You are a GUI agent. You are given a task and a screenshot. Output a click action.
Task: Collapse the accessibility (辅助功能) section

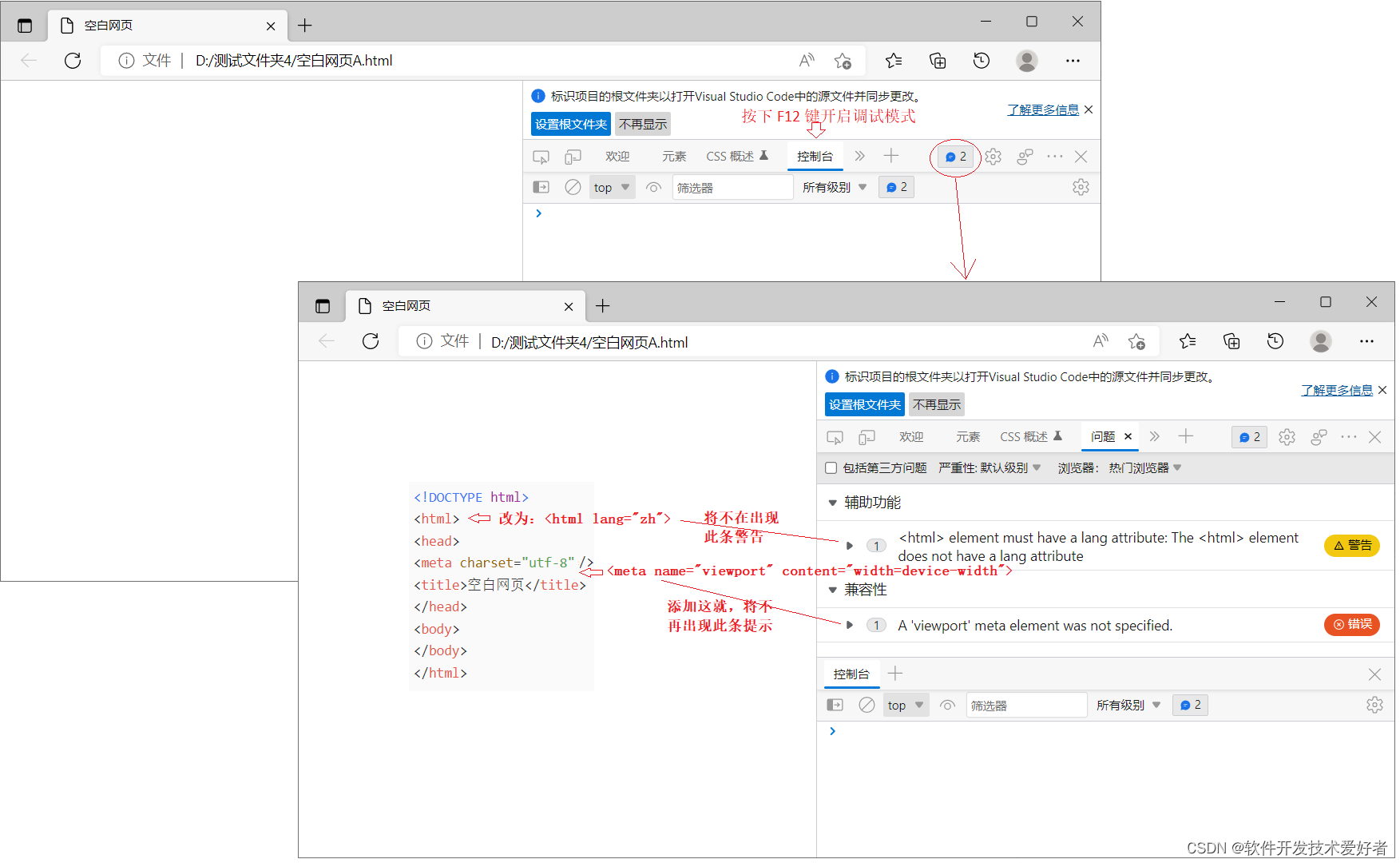[x=832, y=503]
